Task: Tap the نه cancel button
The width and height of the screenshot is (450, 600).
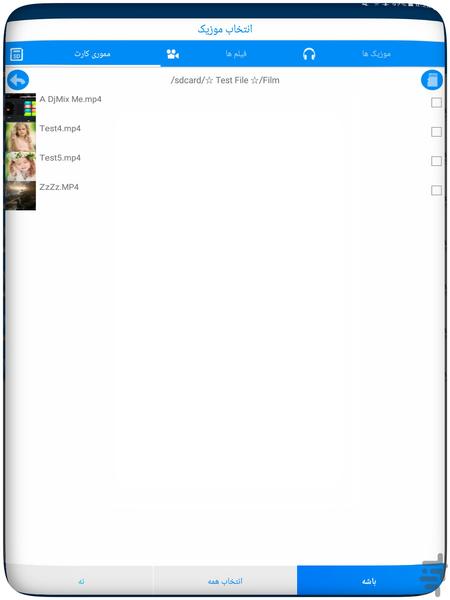Action: pos(81,581)
